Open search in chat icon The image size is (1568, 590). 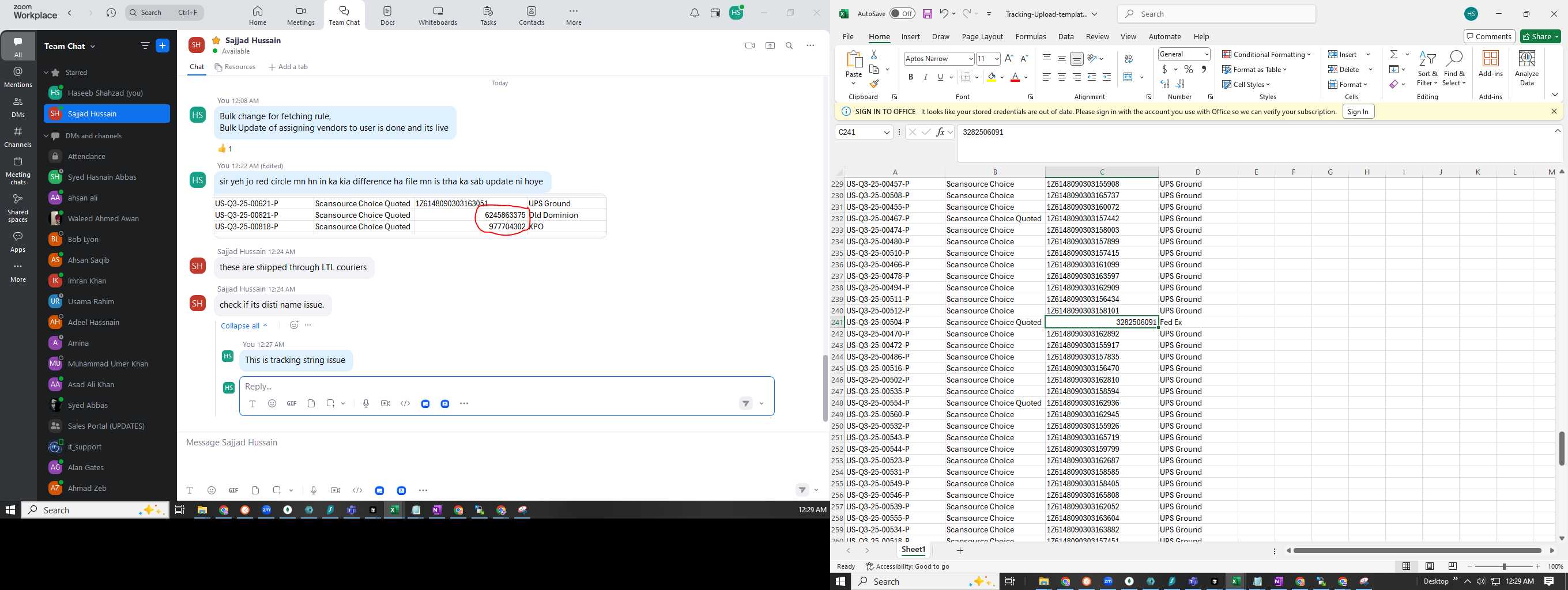(x=790, y=46)
